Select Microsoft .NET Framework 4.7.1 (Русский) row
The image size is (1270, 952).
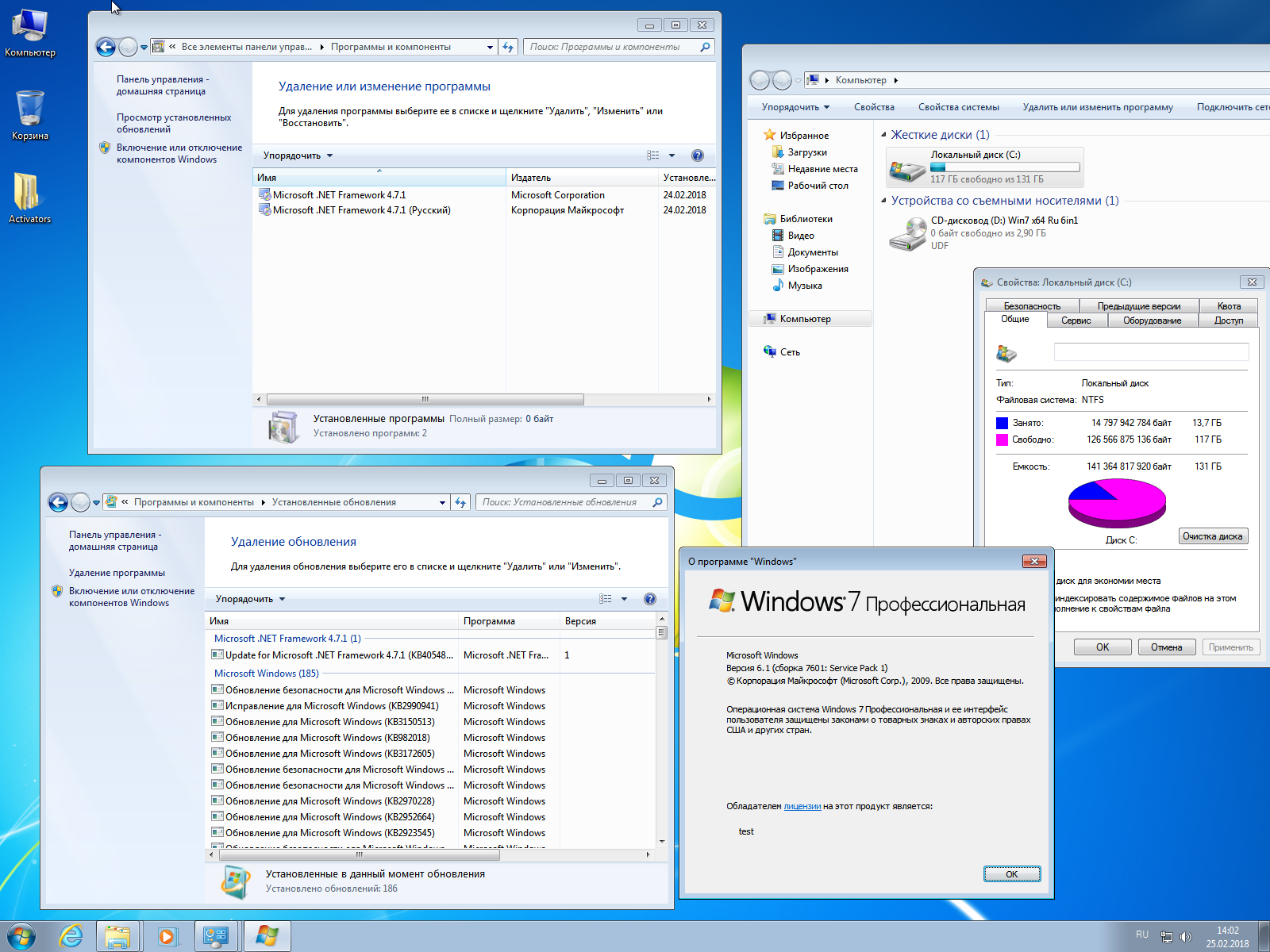click(484, 210)
